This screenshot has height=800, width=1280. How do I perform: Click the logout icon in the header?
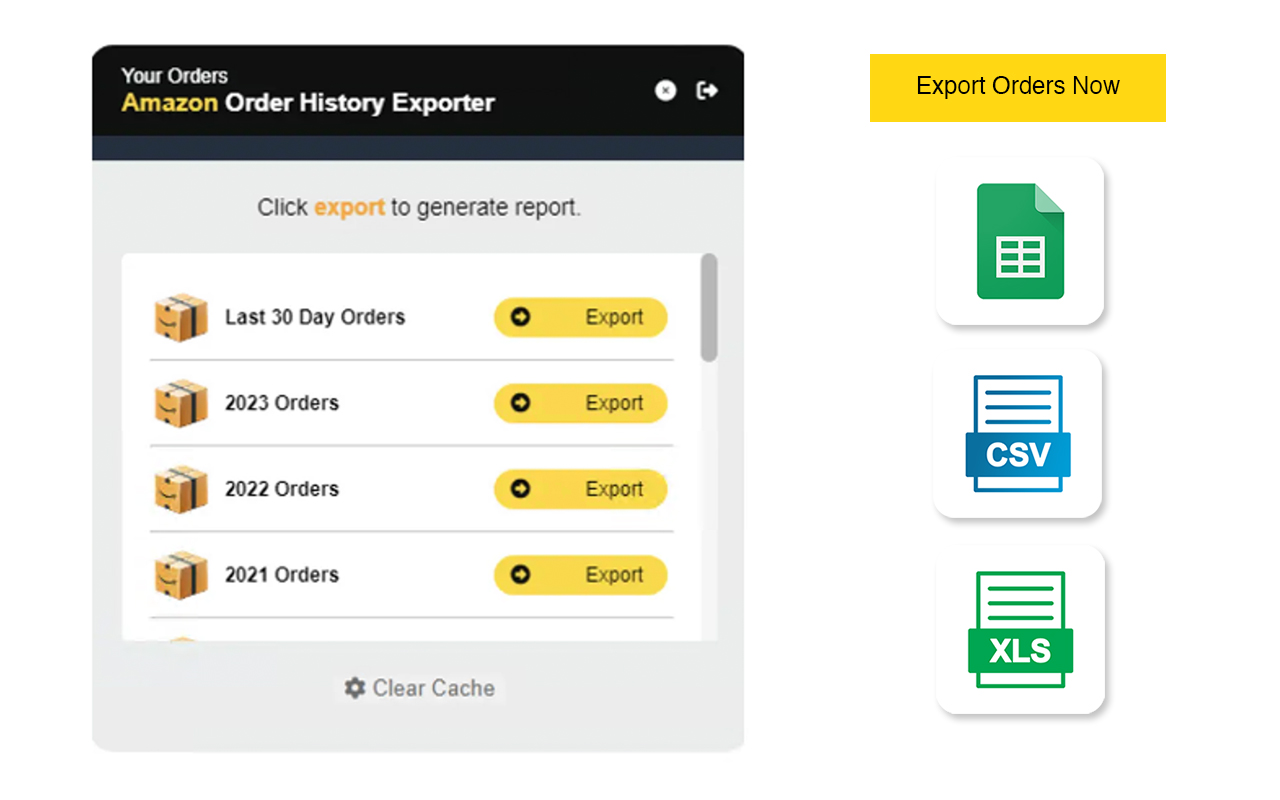click(x=707, y=91)
